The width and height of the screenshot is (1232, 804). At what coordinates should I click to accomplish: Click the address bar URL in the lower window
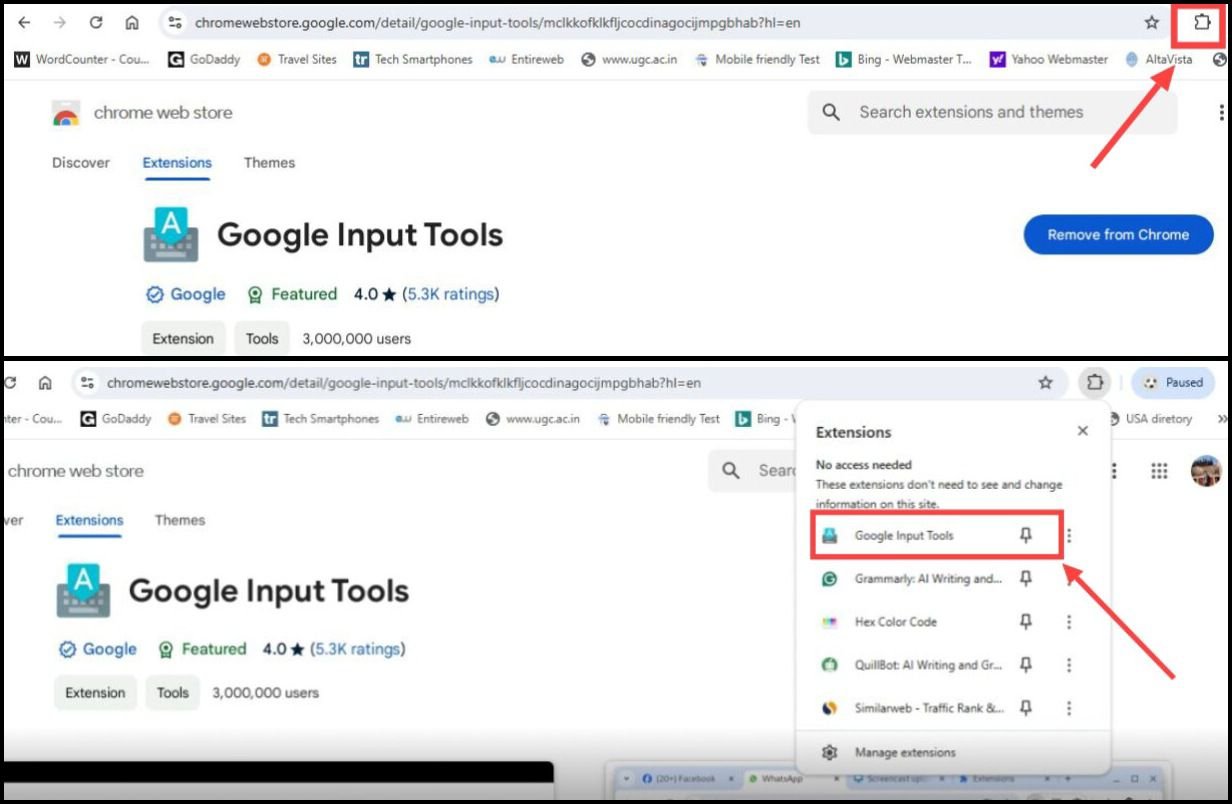tap(403, 383)
